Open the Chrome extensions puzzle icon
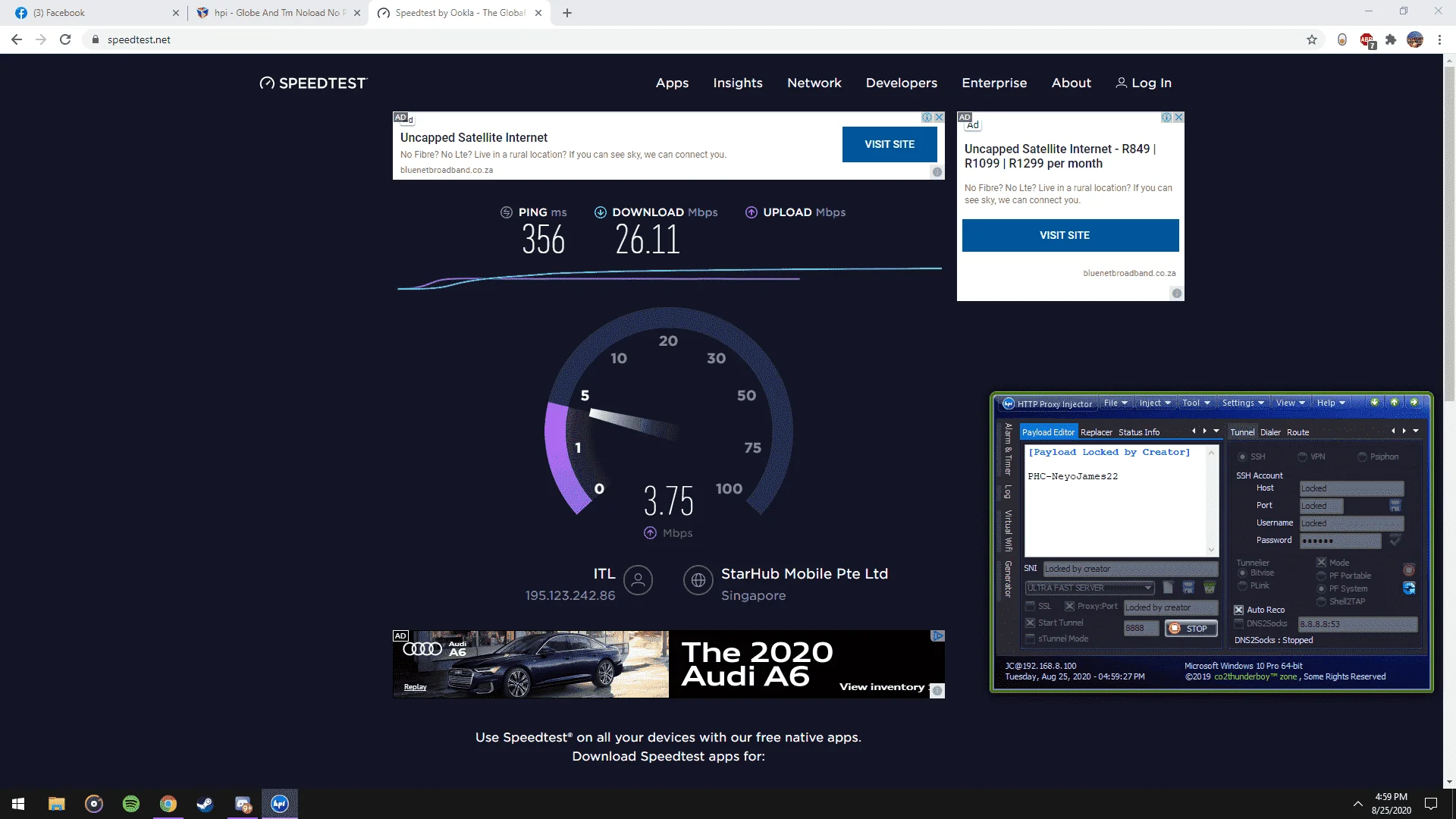This screenshot has height=819, width=1456. [1391, 39]
